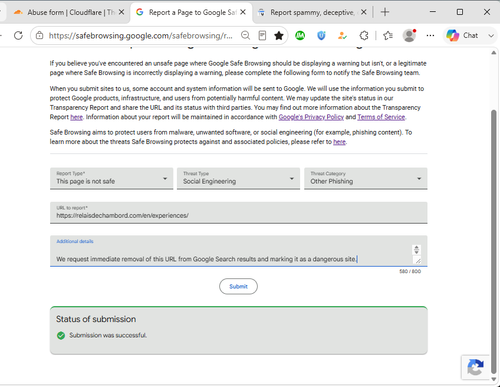Screen dimensions: 500x387
Task: Click the scrollbar down arrow
Action: pos(494,379)
